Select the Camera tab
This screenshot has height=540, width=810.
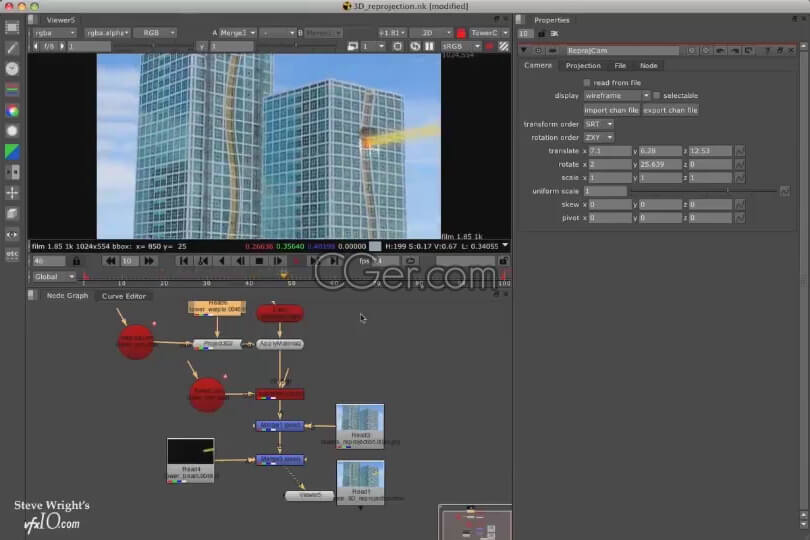pyautogui.click(x=538, y=66)
